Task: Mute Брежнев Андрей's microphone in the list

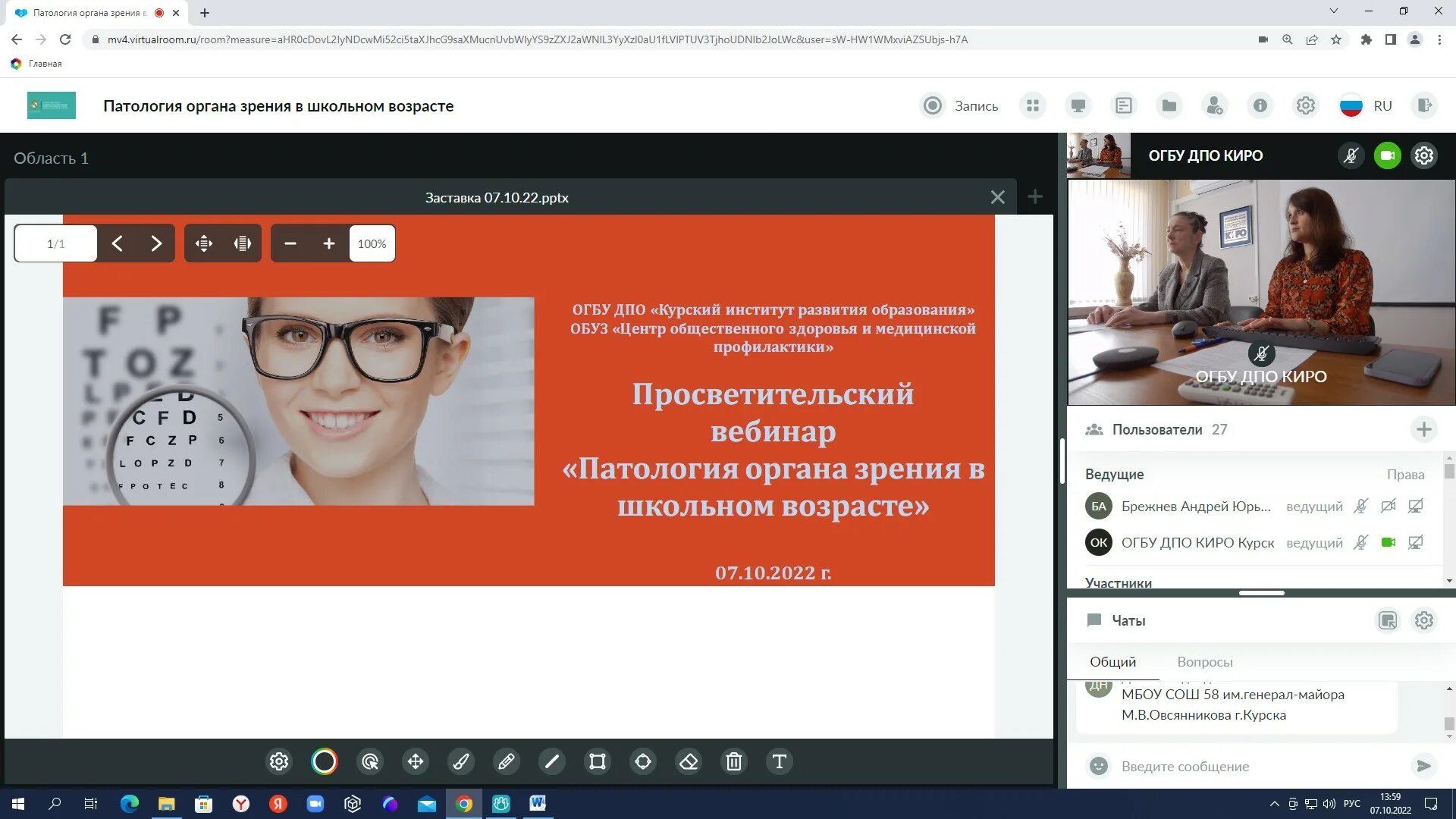Action: [1360, 506]
